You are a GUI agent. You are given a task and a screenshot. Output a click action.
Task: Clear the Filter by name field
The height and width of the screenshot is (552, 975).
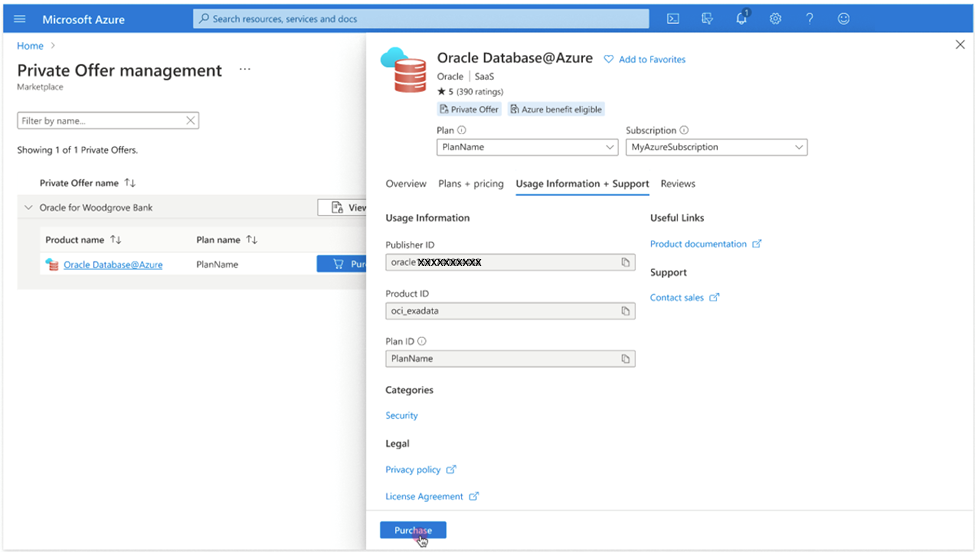pos(190,121)
